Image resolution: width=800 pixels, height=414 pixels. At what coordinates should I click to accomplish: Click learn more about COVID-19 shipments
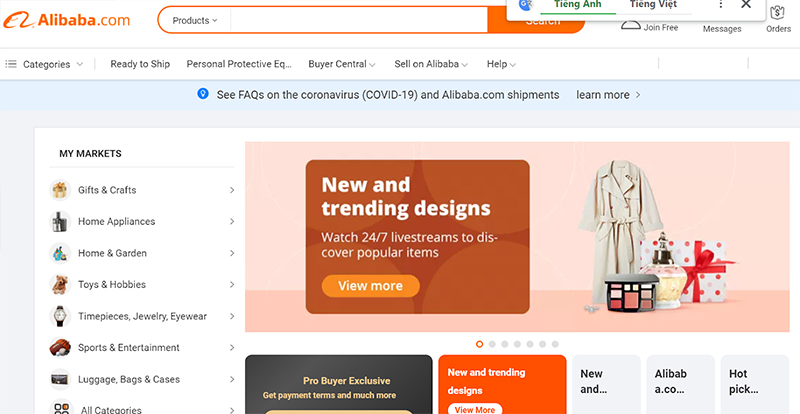(x=608, y=95)
